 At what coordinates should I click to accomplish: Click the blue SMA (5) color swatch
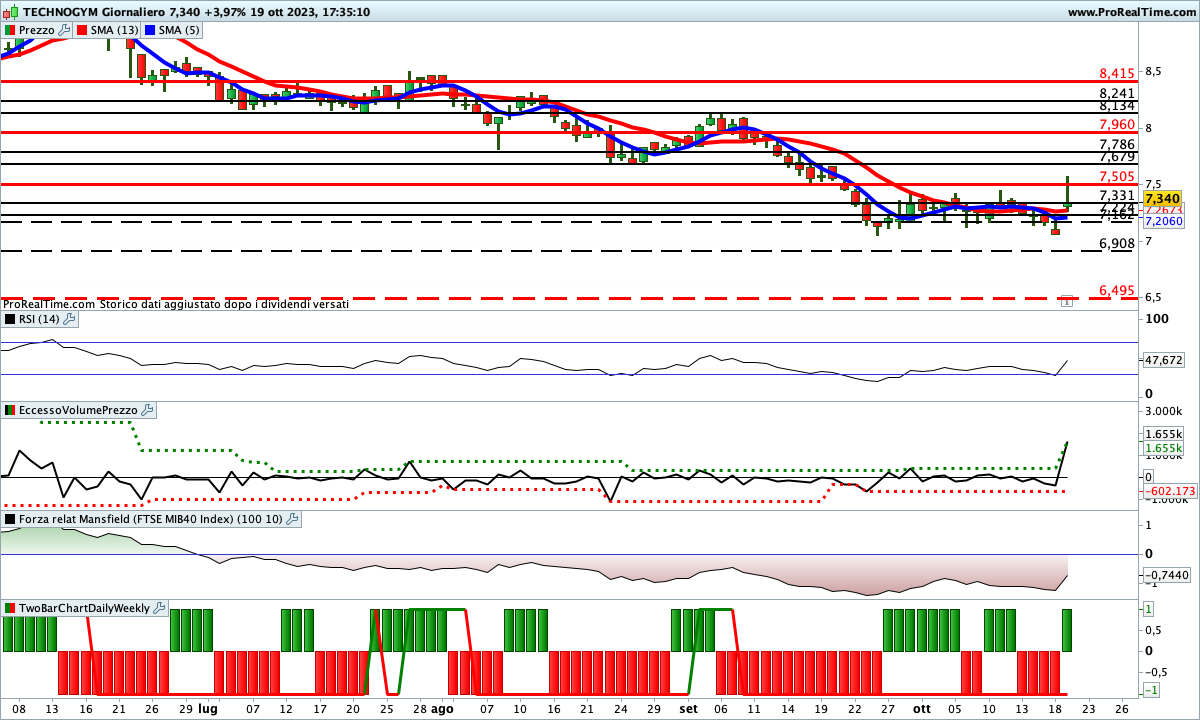[x=151, y=30]
